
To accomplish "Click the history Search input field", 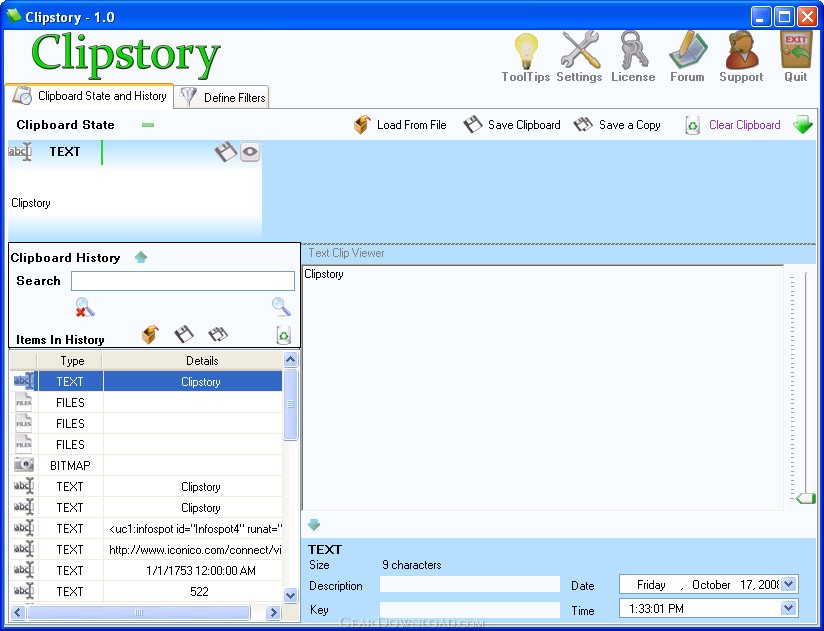I will pos(183,281).
